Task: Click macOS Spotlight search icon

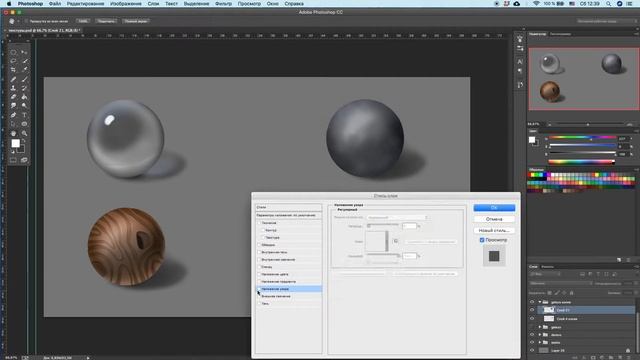Action: (x=609, y=4)
